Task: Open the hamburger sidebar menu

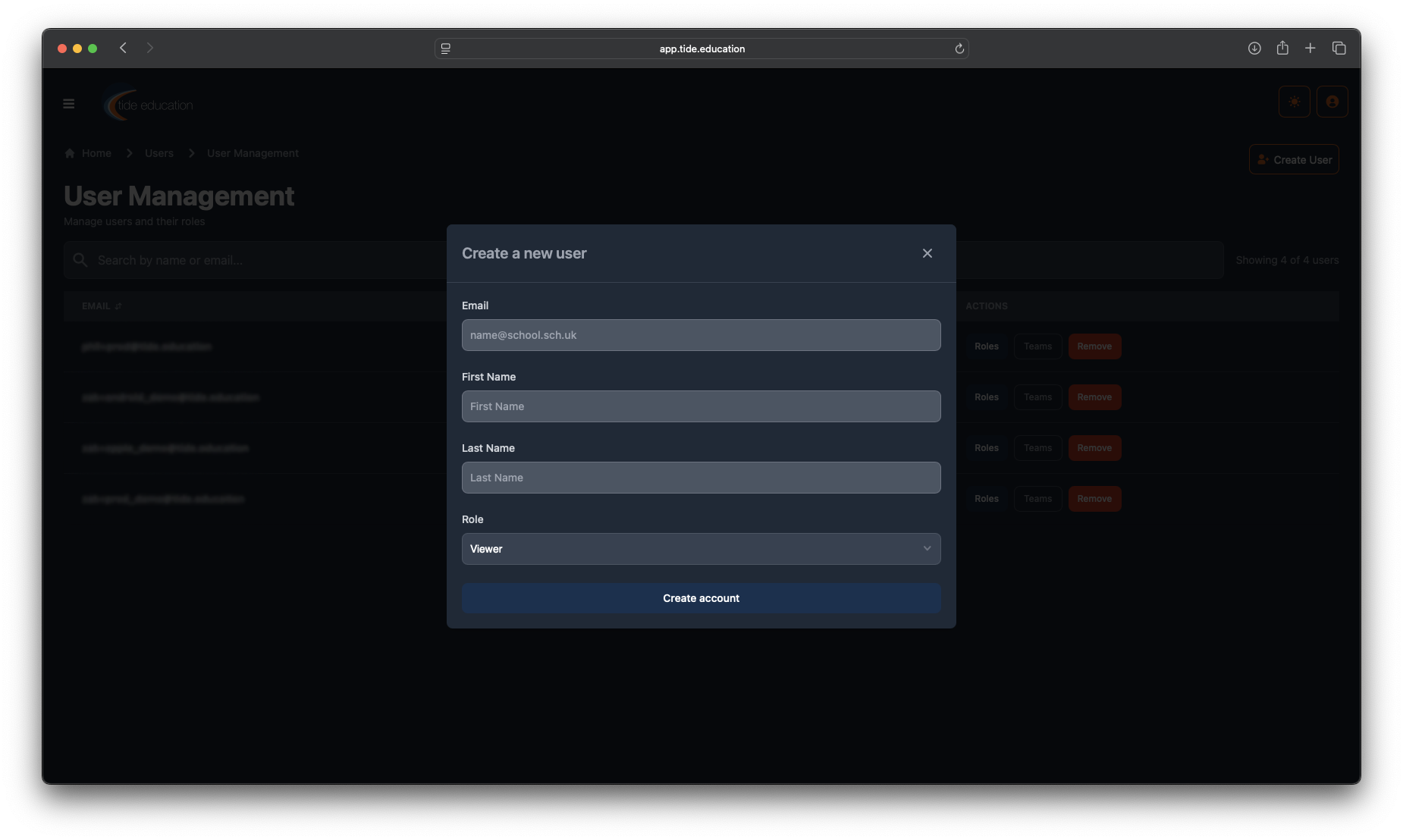Action: click(69, 104)
